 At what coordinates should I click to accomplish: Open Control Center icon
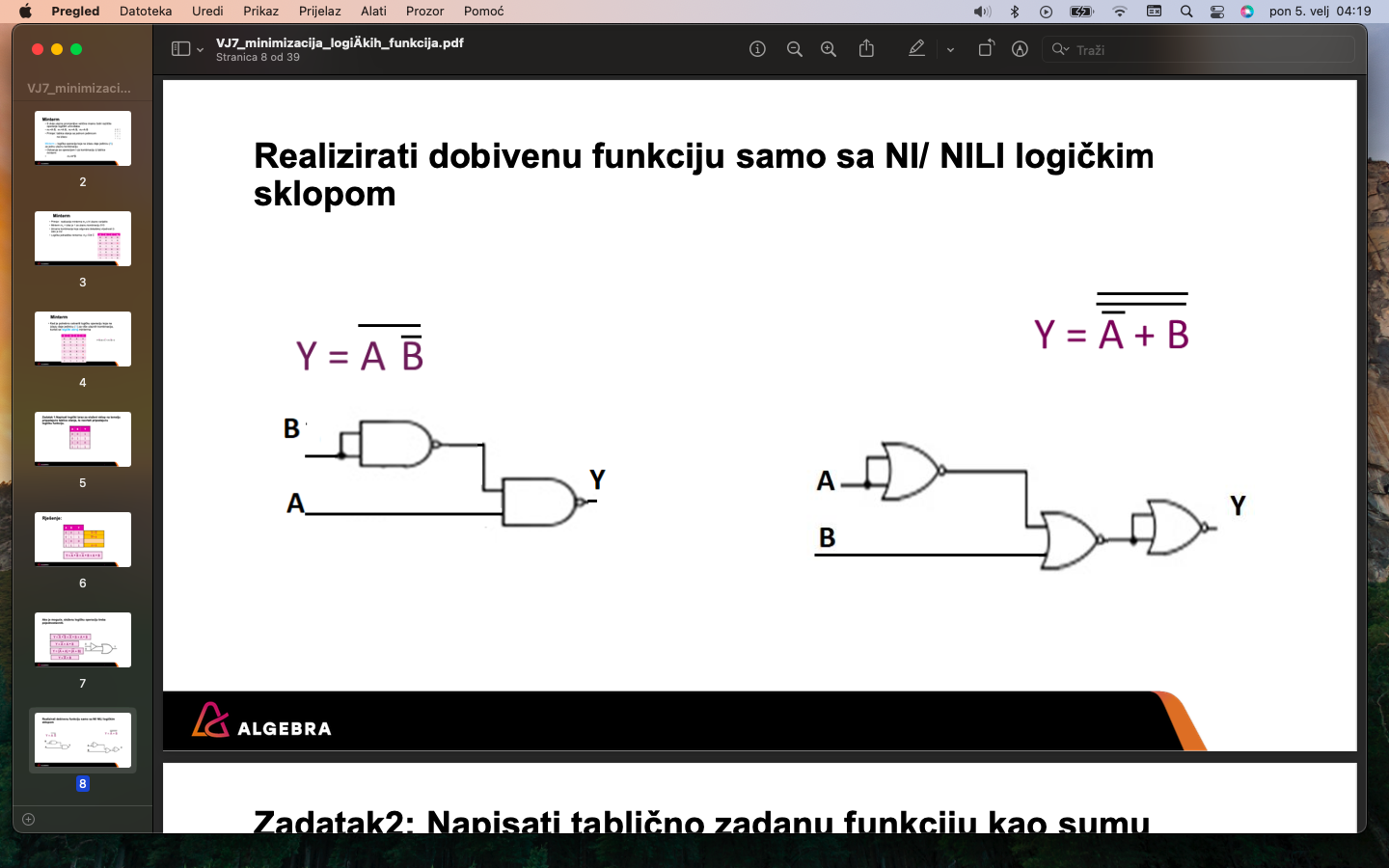point(1217,11)
